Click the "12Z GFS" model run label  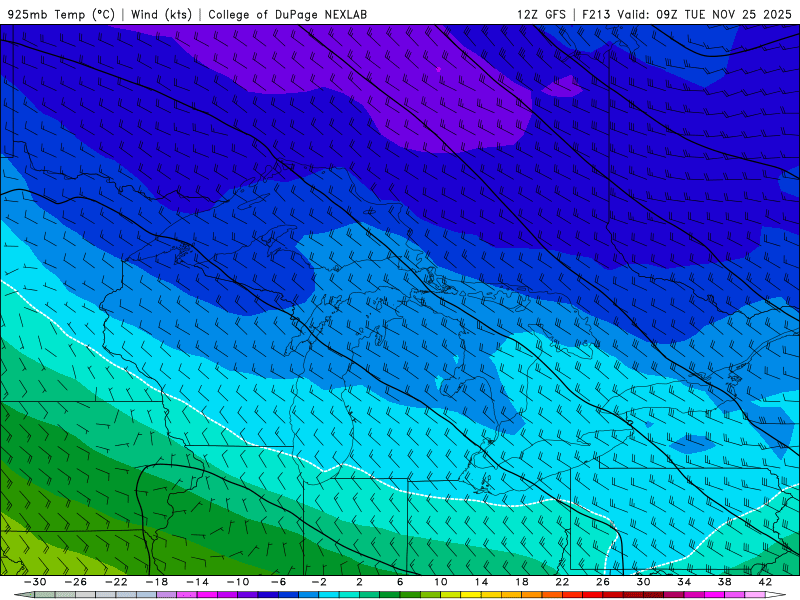[x=541, y=14]
